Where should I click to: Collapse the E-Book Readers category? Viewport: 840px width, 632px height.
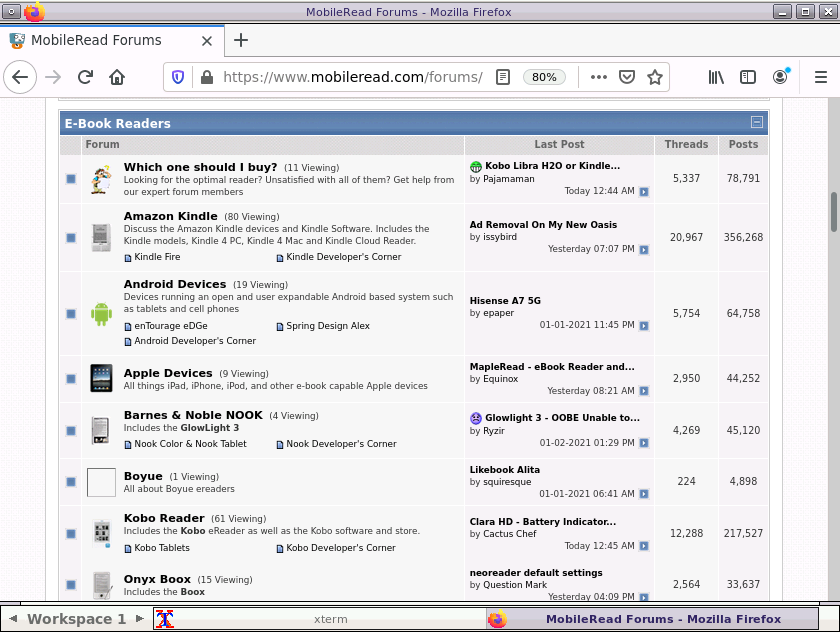[756, 122]
